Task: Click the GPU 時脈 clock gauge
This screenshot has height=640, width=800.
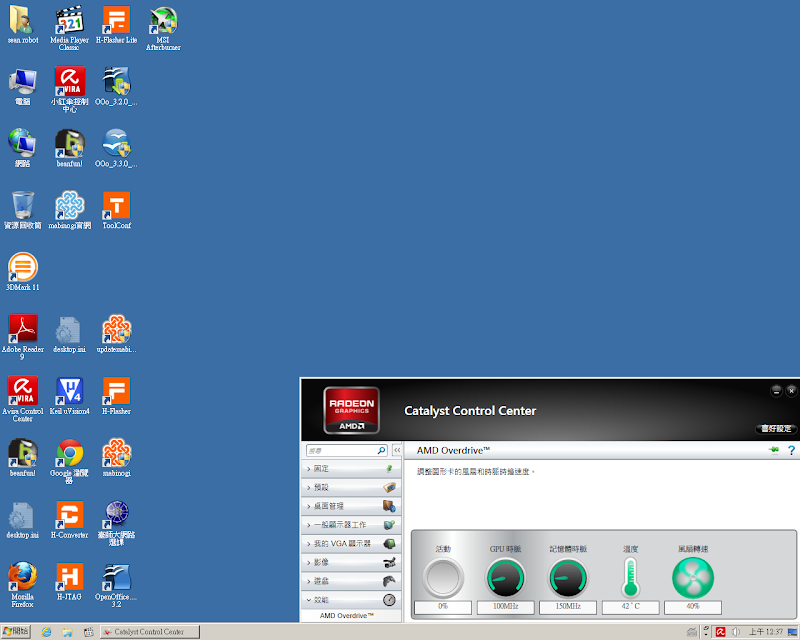Action: coord(505,578)
